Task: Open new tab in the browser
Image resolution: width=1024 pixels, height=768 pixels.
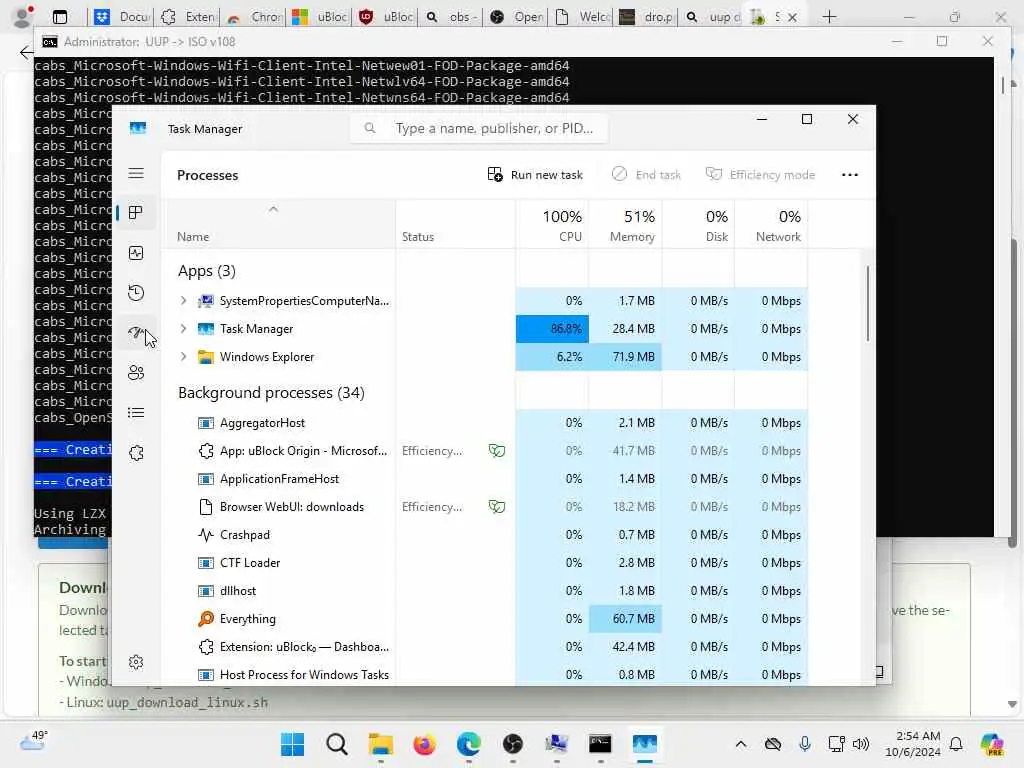Action: pos(829,17)
